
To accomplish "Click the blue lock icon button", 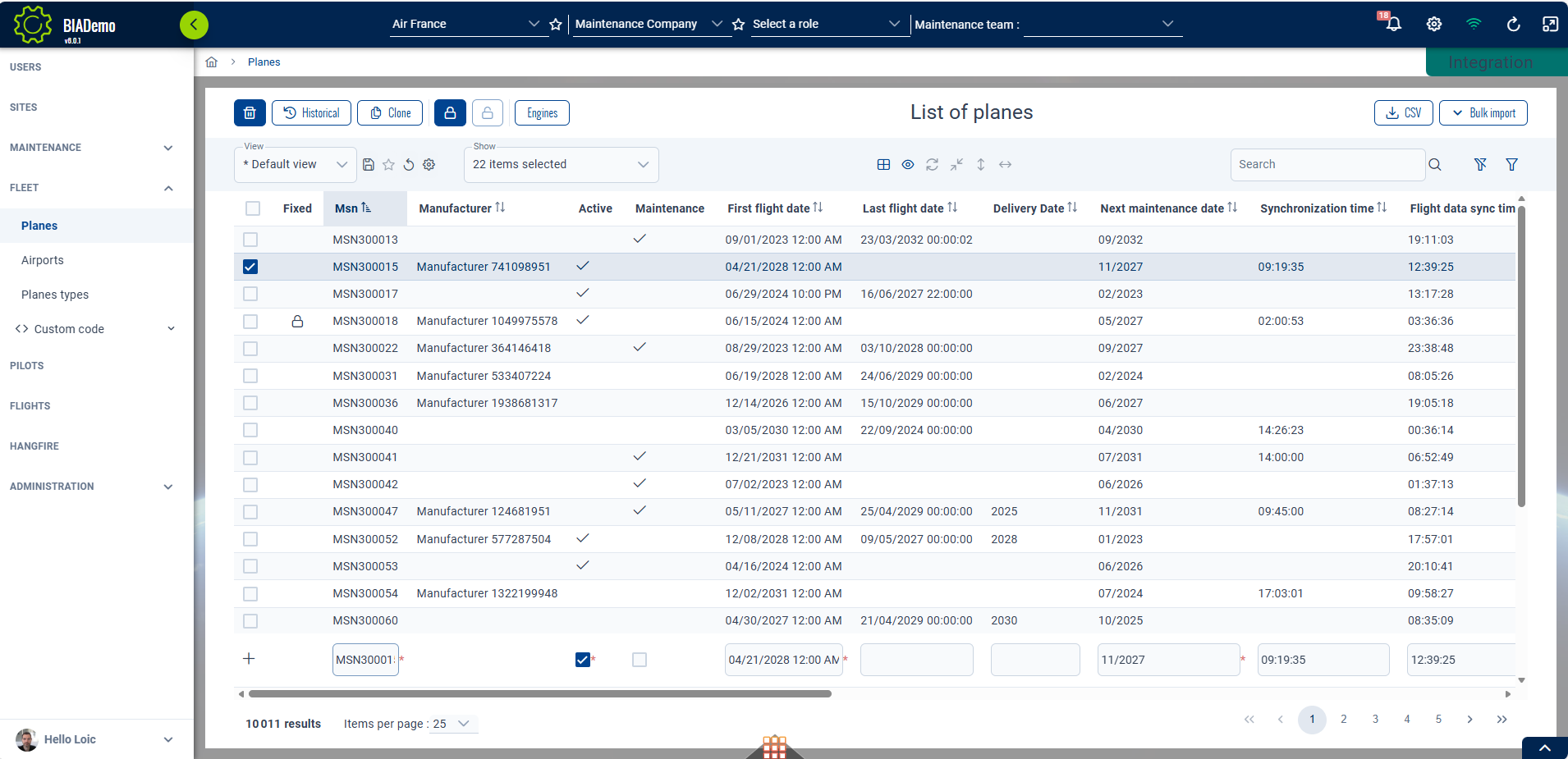I will point(450,113).
